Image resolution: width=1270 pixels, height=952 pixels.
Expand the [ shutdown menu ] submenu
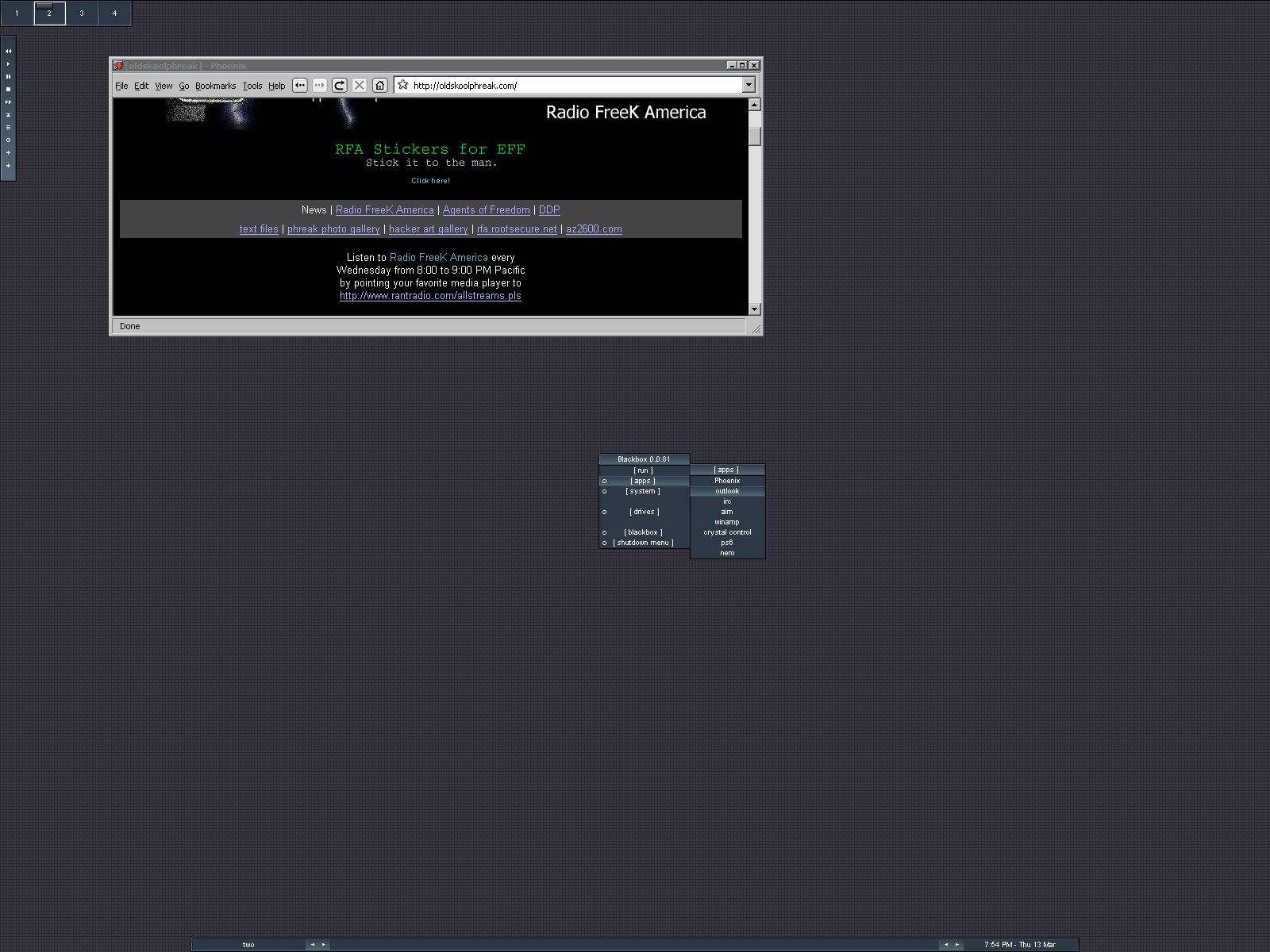644,543
